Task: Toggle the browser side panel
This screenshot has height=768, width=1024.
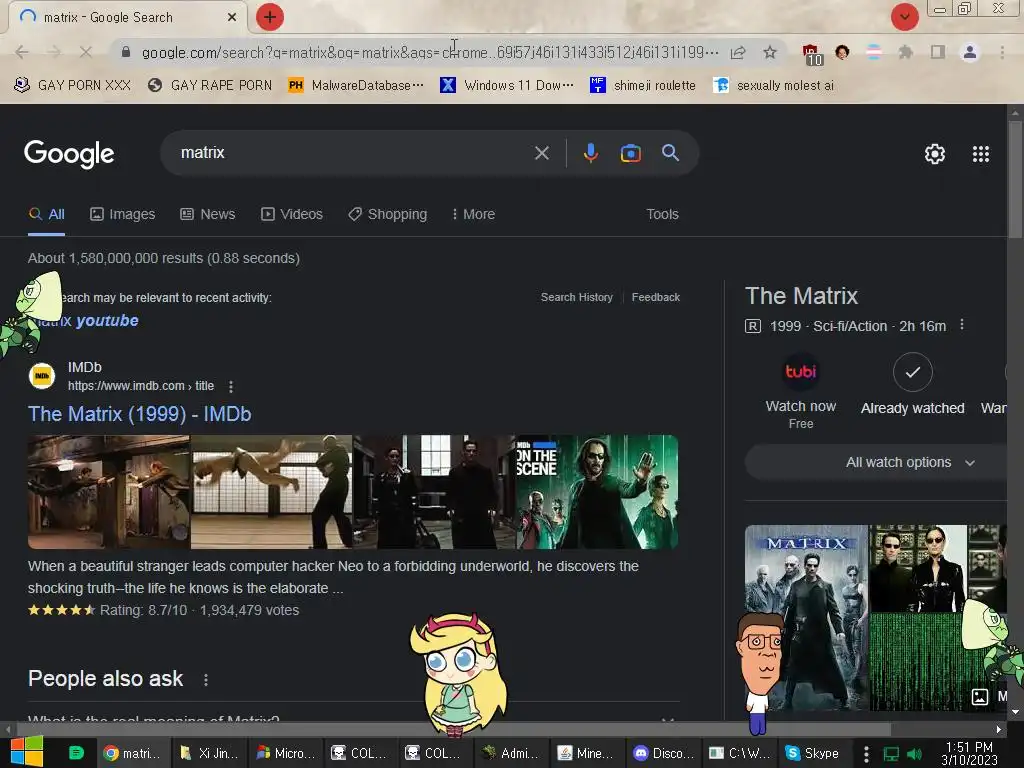Action: (x=938, y=52)
